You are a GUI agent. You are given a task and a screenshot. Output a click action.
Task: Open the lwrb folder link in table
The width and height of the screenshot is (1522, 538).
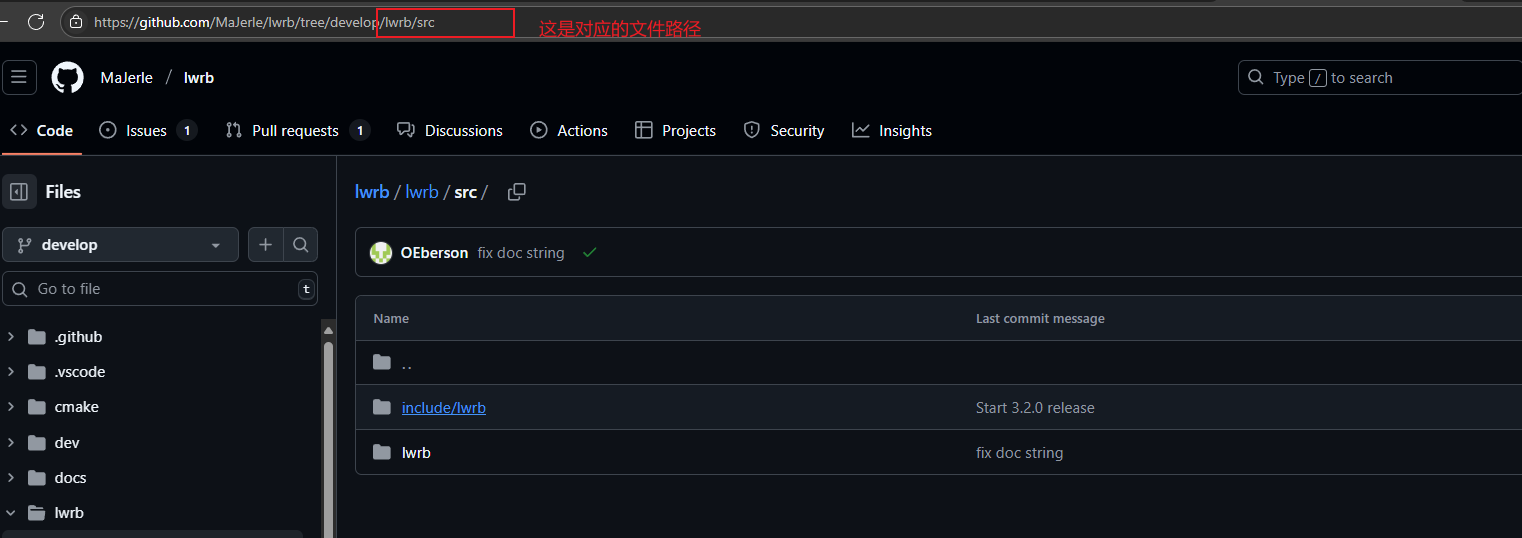pyautogui.click(x=416, y=453)
